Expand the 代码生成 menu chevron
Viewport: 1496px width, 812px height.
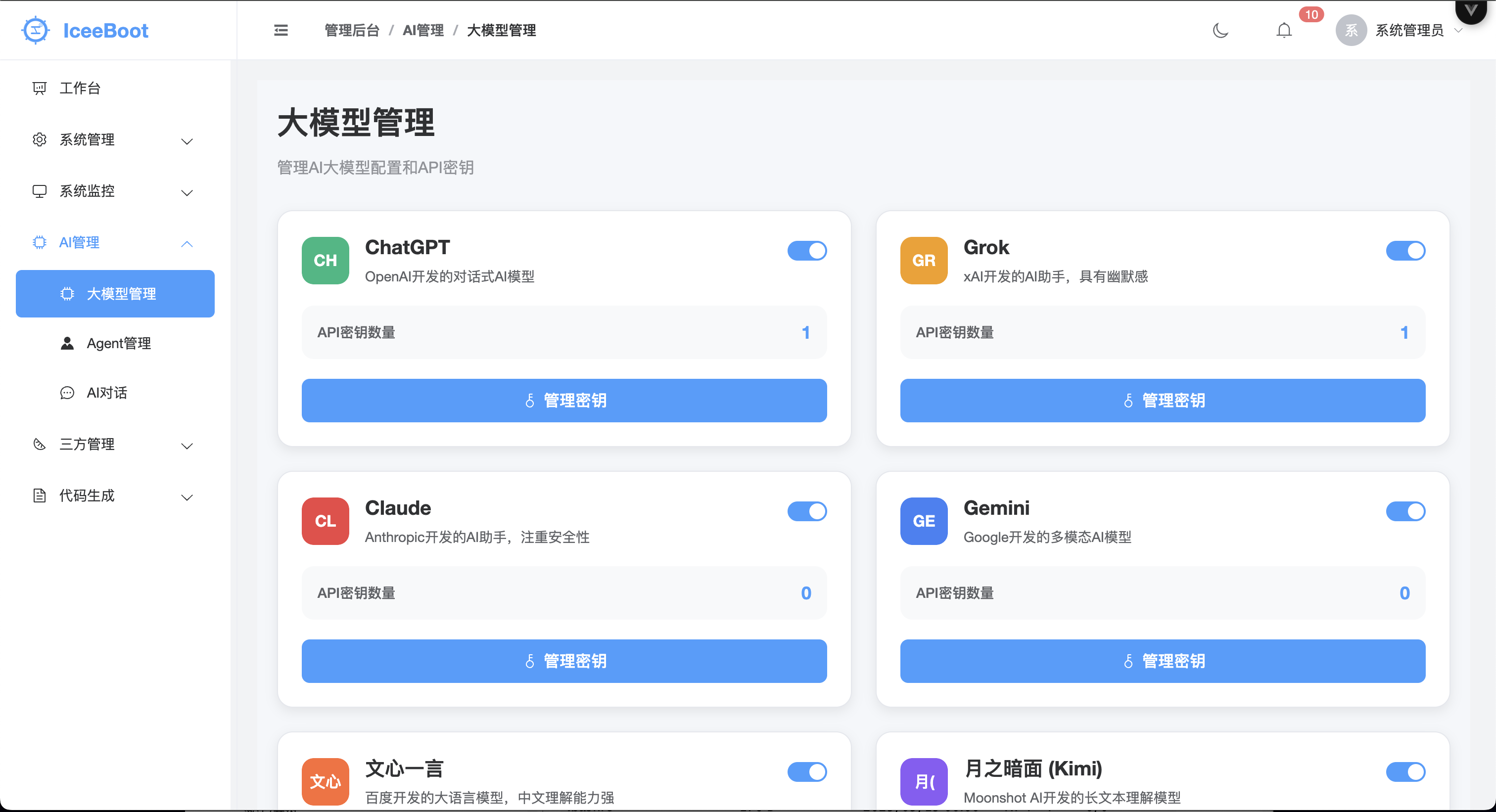click(x=187, y=497)
